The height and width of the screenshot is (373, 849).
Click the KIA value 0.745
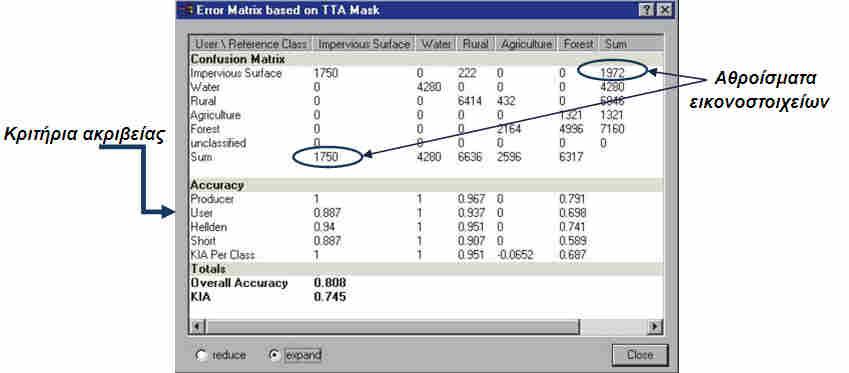point(330,296)
